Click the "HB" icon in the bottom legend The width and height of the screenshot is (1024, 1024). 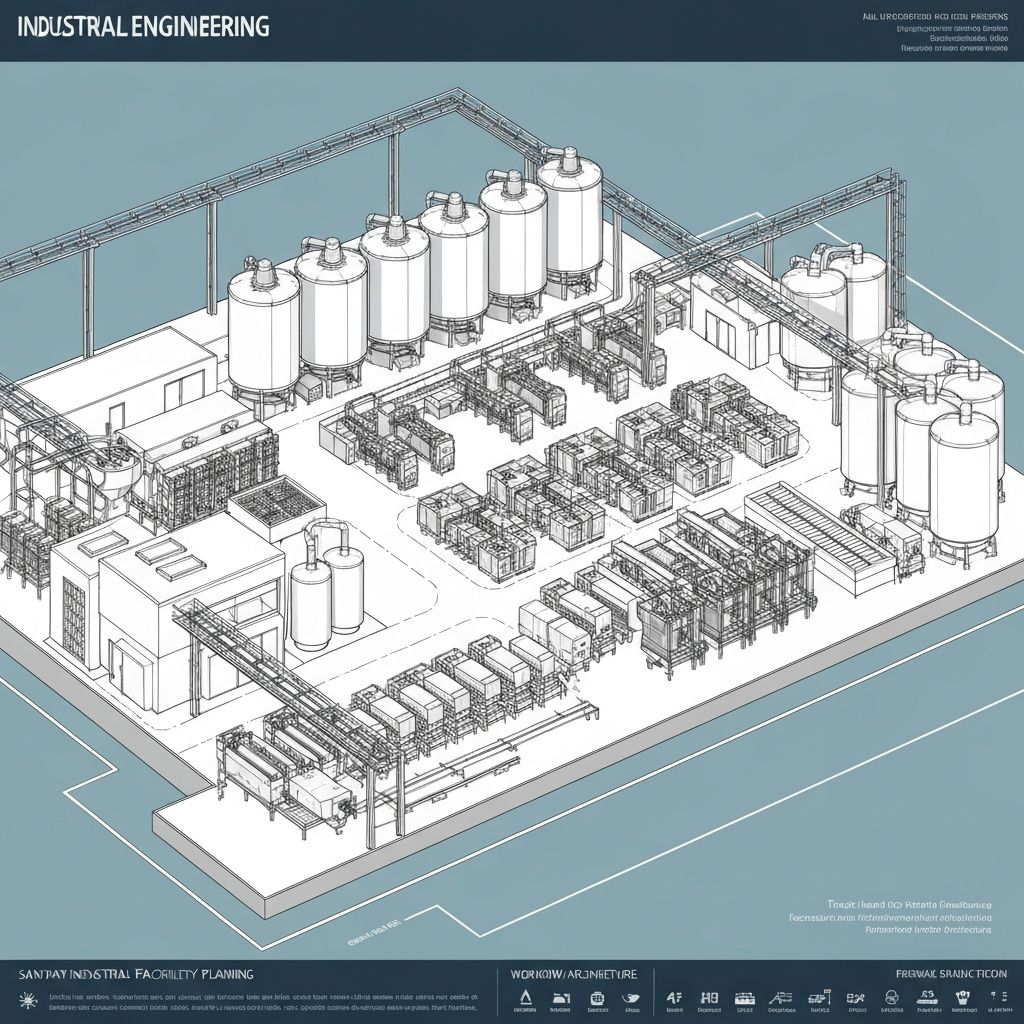point(709,997)
